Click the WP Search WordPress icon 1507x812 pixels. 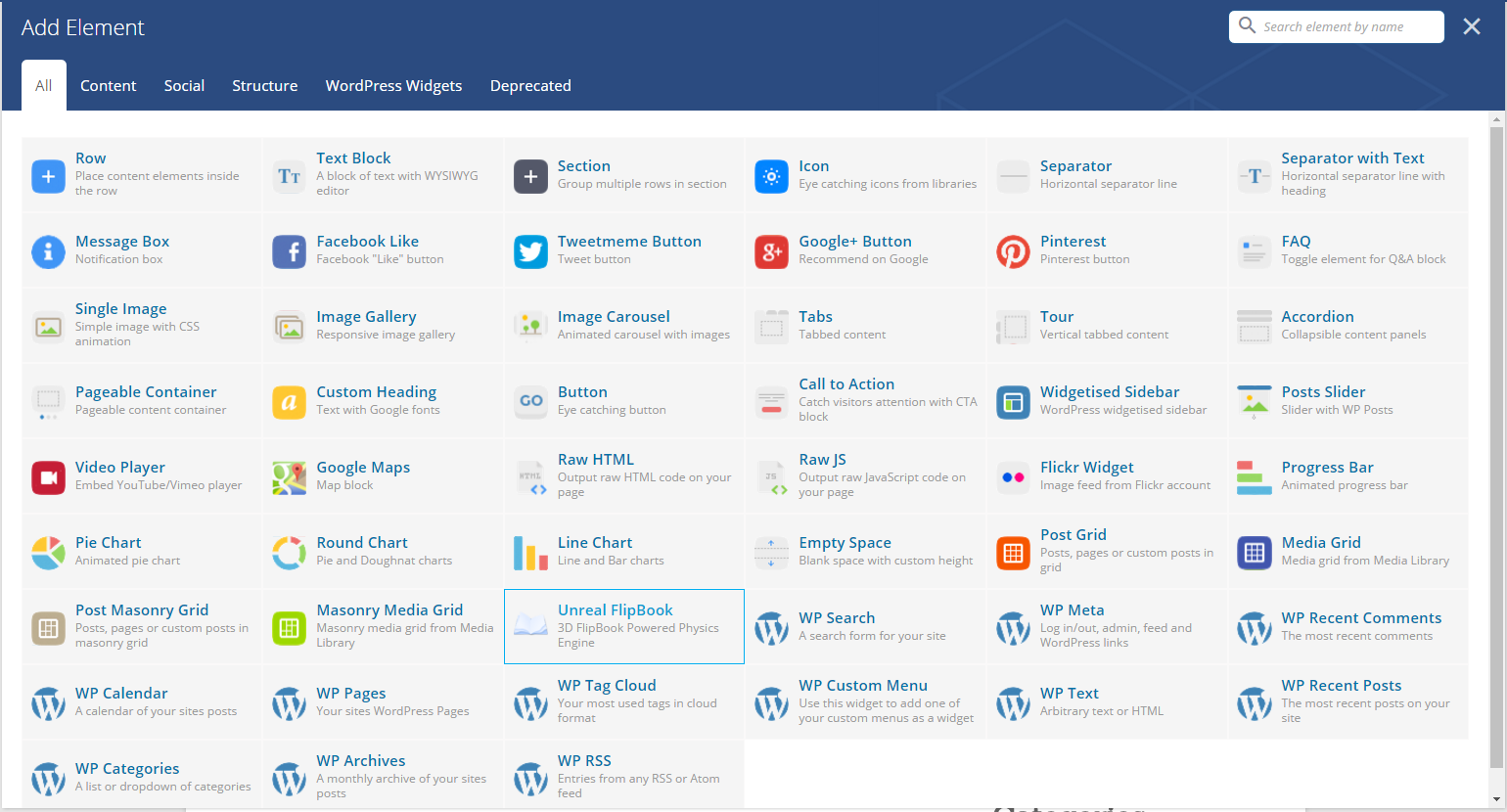tap(771, 628)
